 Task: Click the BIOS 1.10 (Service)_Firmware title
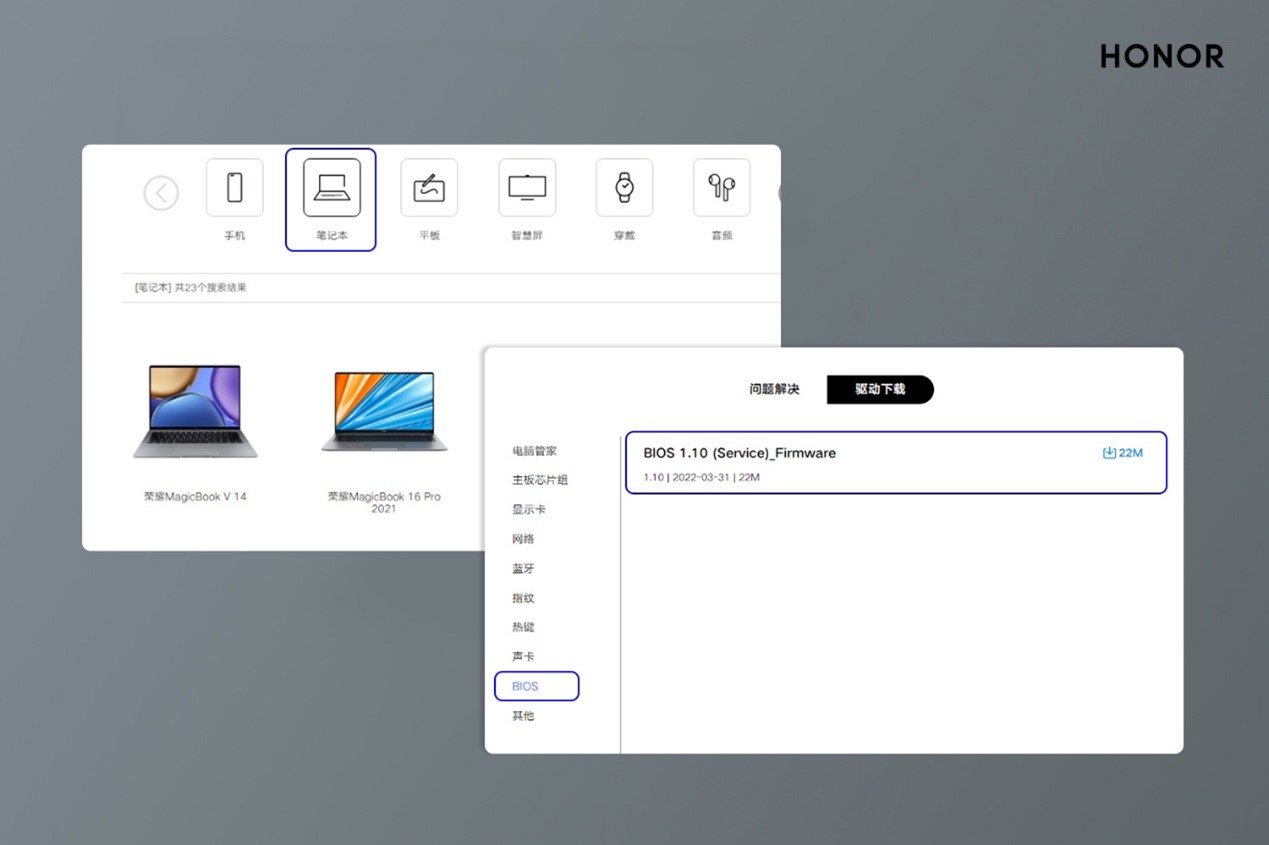[739, 453]
